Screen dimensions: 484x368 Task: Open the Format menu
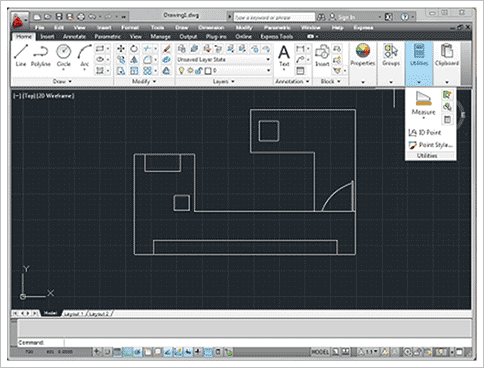click(130, 27)
